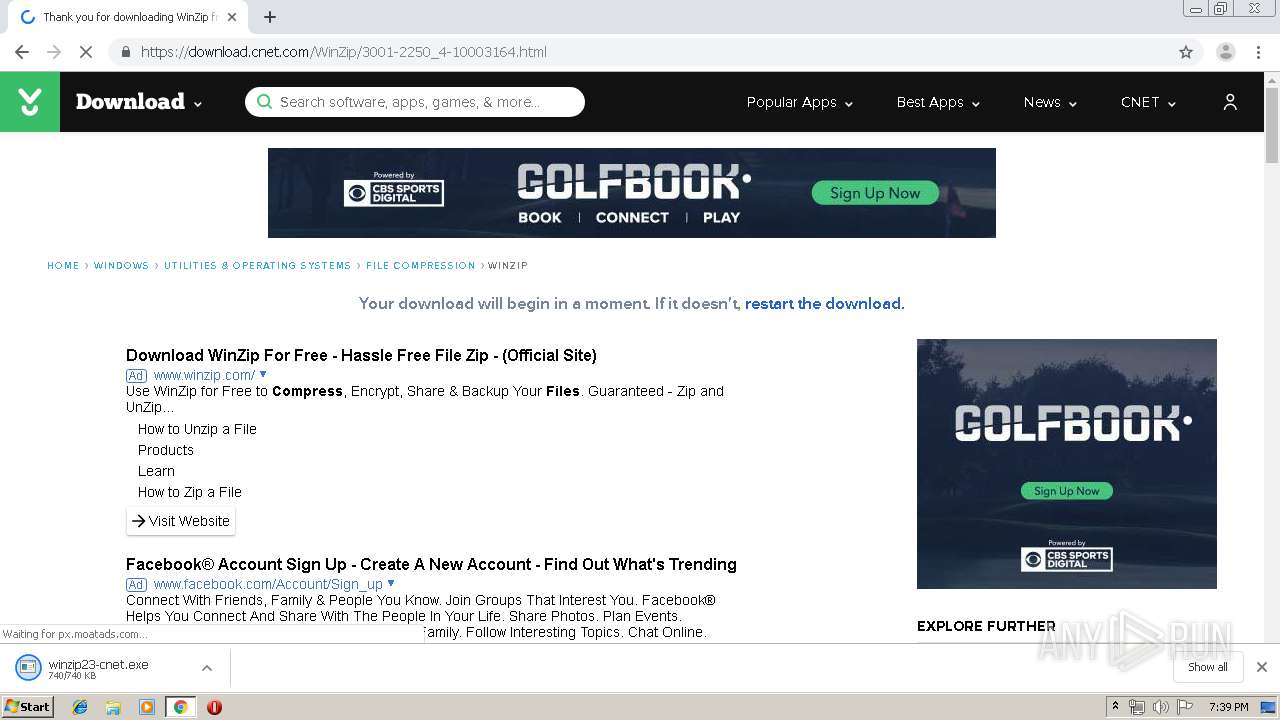Click the taskbar clock 7:39 PM
This screenshot has width=1280, height=720.
(x=1228, y=707)
